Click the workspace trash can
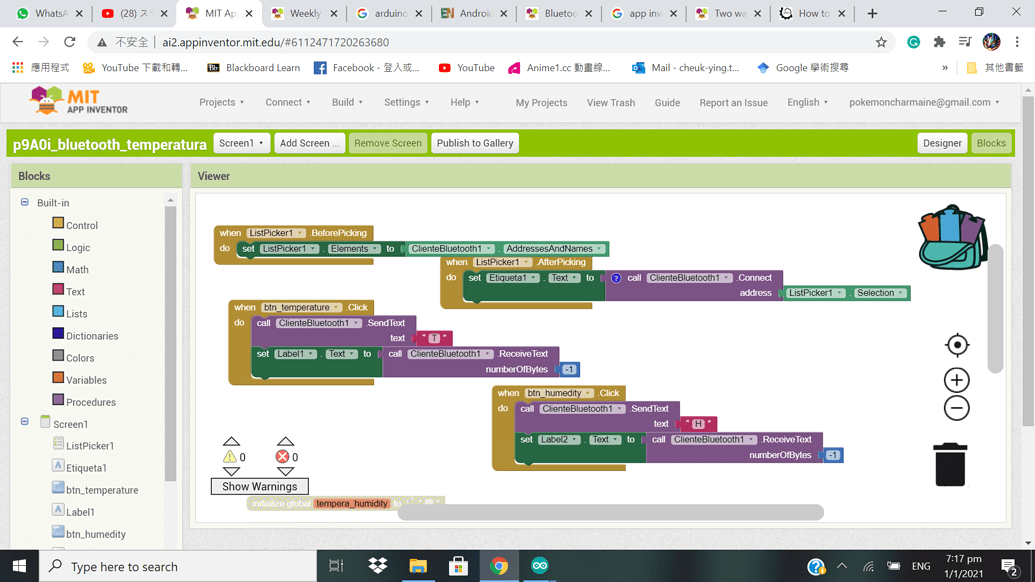Image resolution: width=1035 pixels, height=582 pixels. coord(950,462)
